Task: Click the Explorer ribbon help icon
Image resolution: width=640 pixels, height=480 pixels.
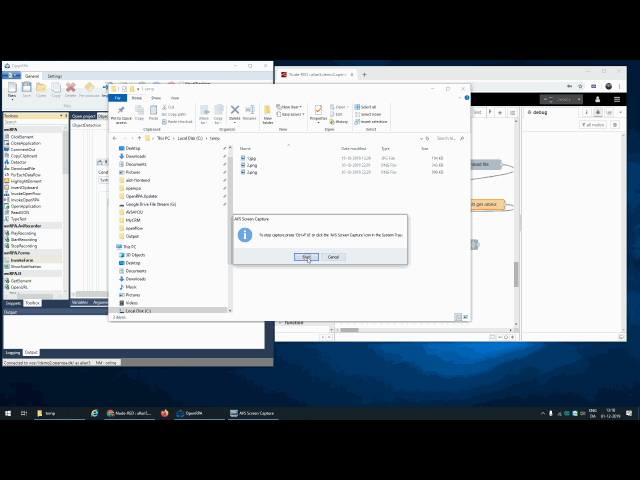Action: pyautogui.click(x=467, y=98)
